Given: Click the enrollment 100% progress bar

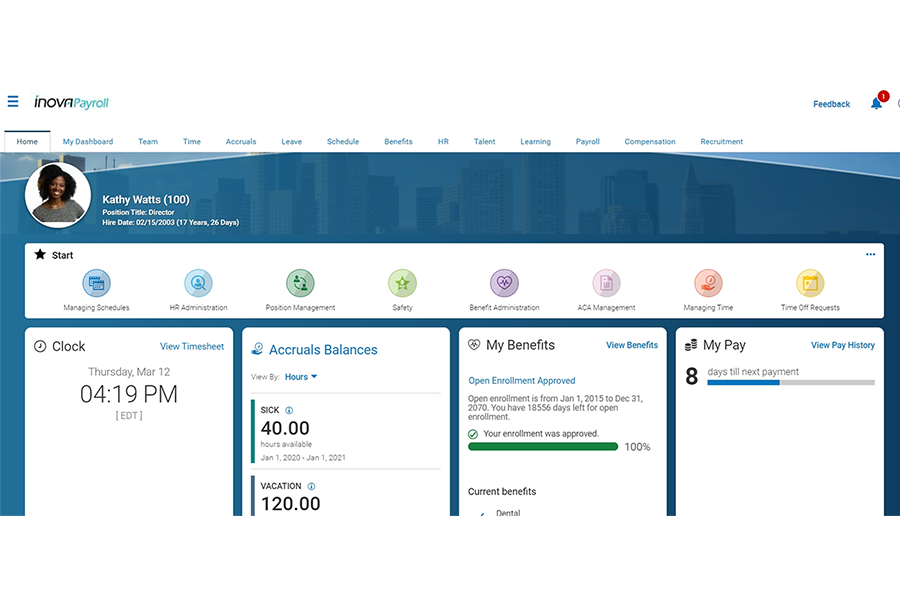Looking at the screenshot, I should [543, 447].
